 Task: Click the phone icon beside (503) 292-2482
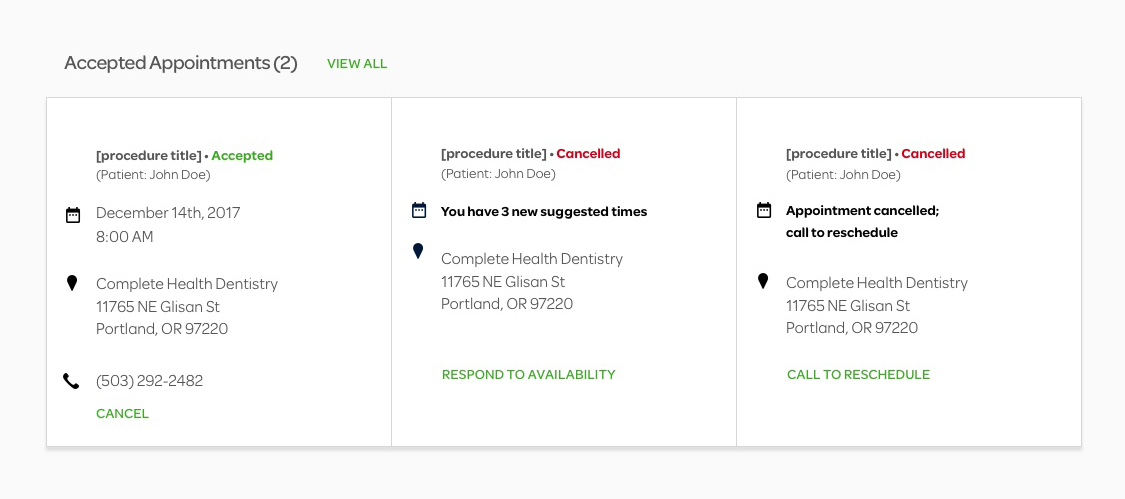tap(71, 381)
